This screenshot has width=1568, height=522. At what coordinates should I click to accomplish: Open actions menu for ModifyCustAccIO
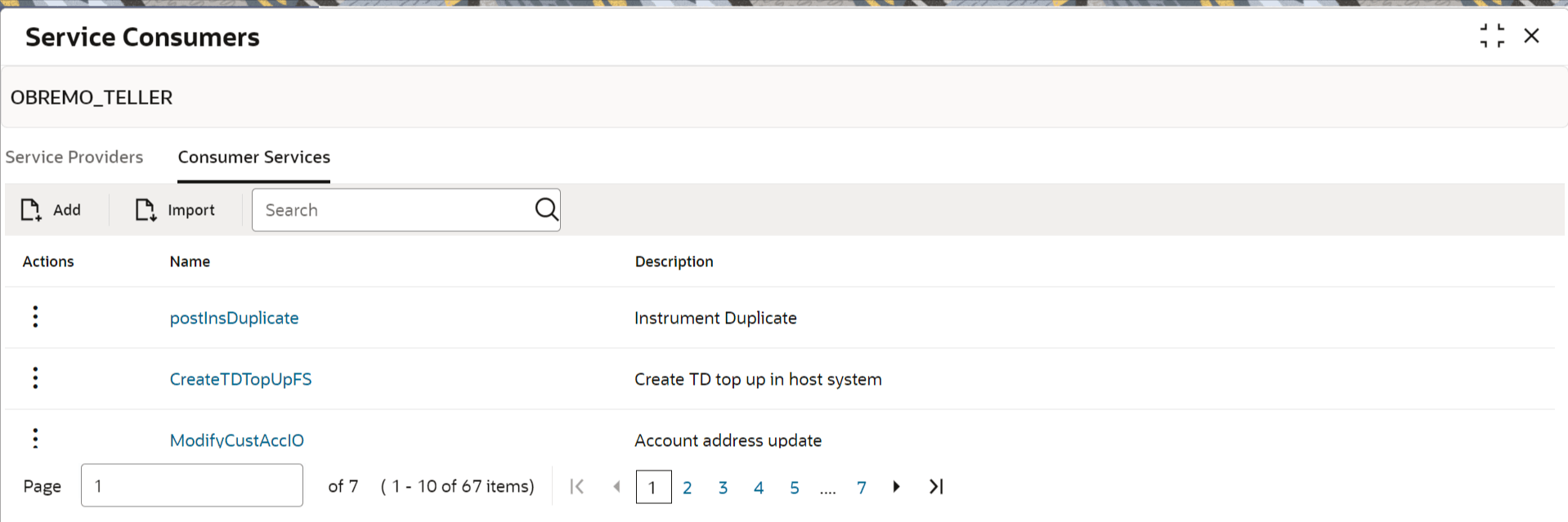pyautogui.click(x=35, y=439)
